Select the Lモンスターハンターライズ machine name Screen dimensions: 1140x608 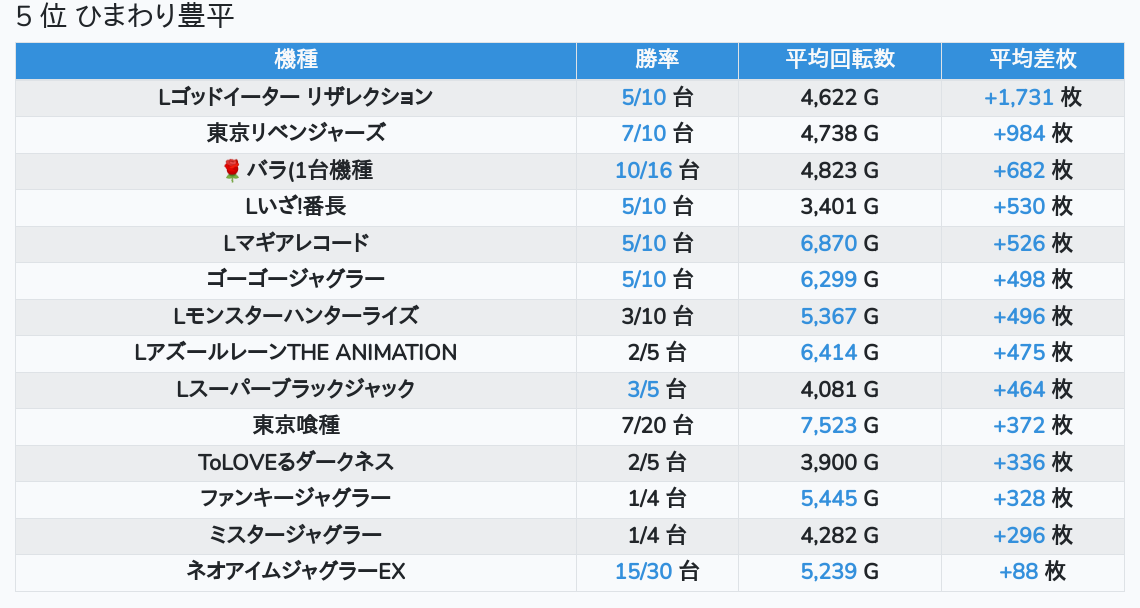(x=296, y=316)
